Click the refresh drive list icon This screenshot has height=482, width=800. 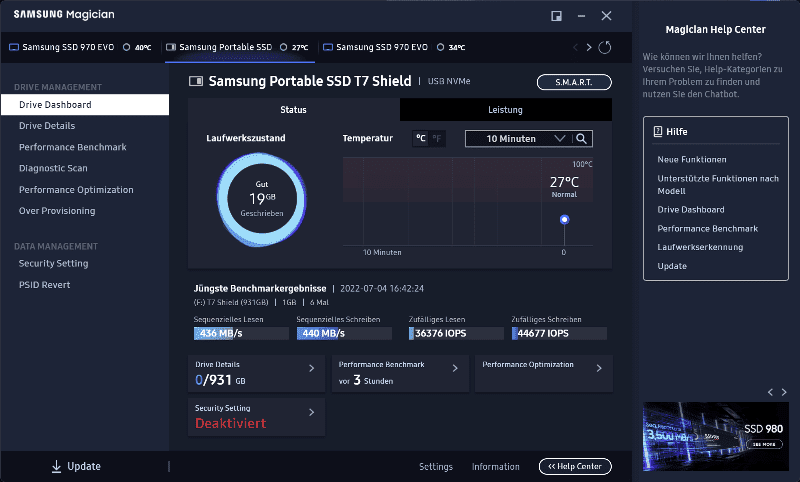coord(604,47)
